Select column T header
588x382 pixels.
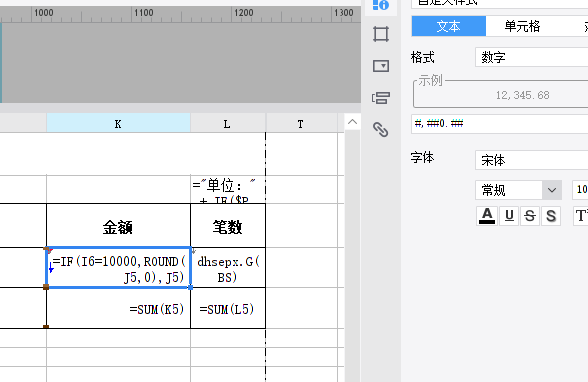(x=301, y=124)
